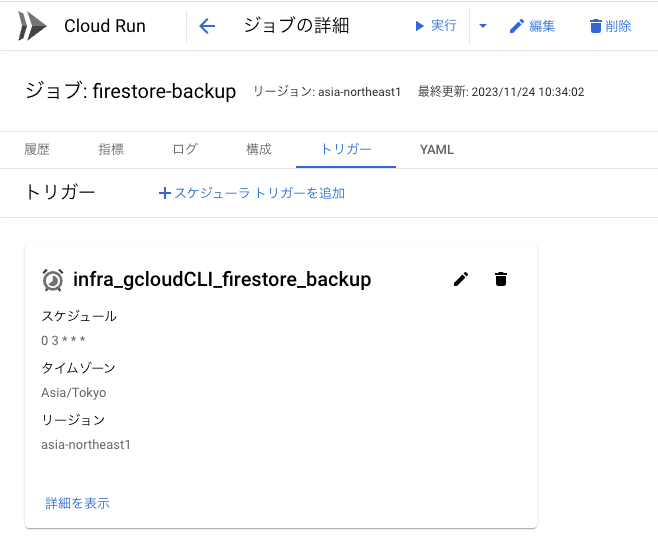The height and width of the screenshot is (557, 658).
Task: Run the job with 実行 button
Action: (435, 26)
